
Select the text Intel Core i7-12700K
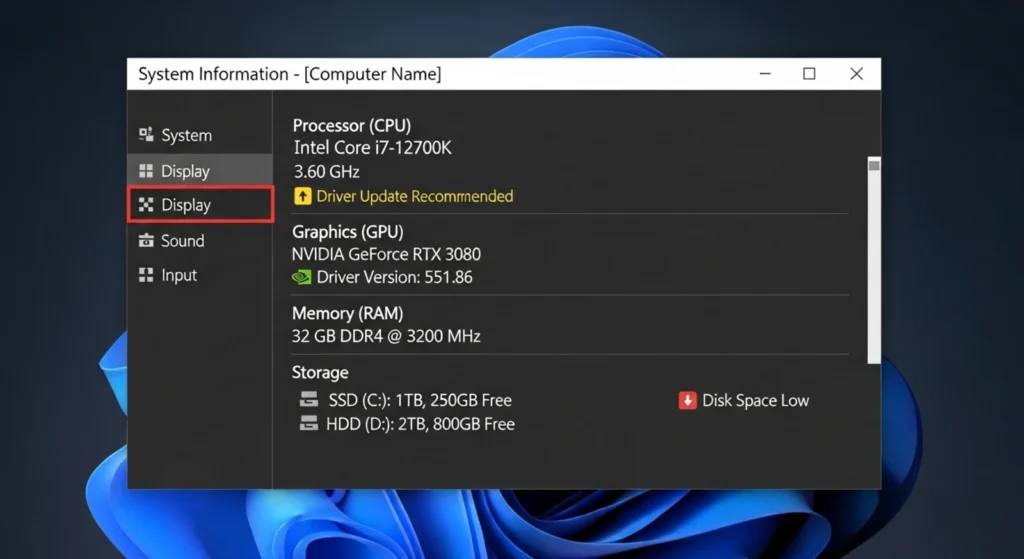point(372,148)
